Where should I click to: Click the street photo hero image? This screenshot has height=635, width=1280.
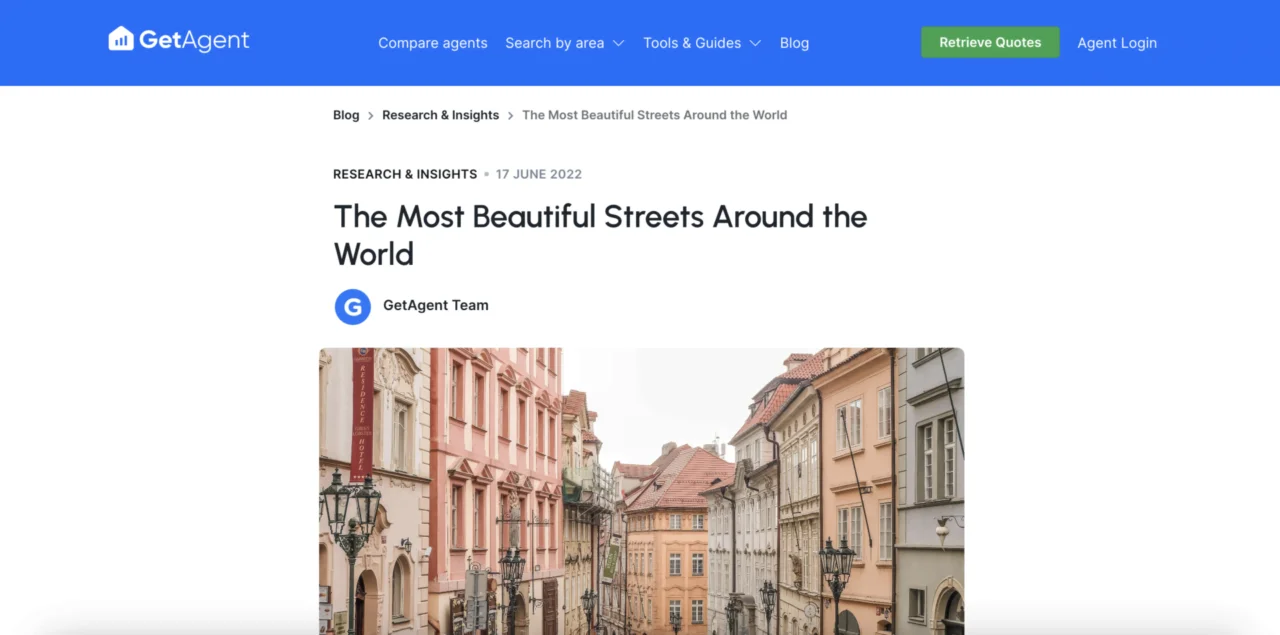(641, 490)
